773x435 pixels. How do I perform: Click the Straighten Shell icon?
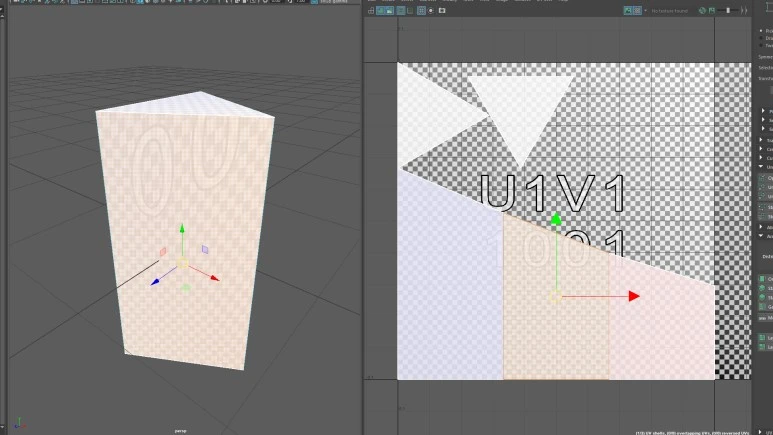[762, 217]
